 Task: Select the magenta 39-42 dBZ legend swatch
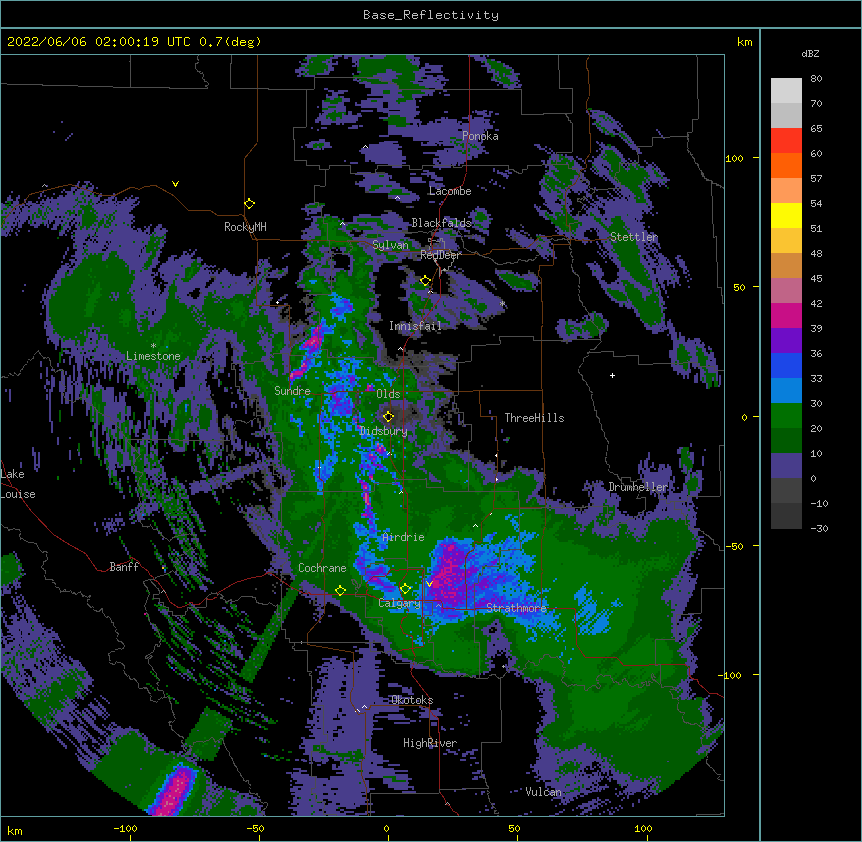pyautogui.click(x=786, y=315)
